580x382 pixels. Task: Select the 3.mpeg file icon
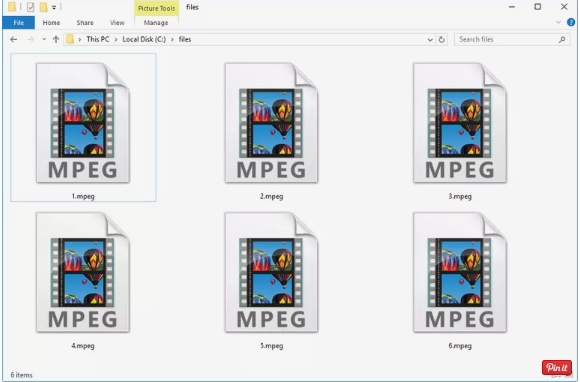pos(460,122)
